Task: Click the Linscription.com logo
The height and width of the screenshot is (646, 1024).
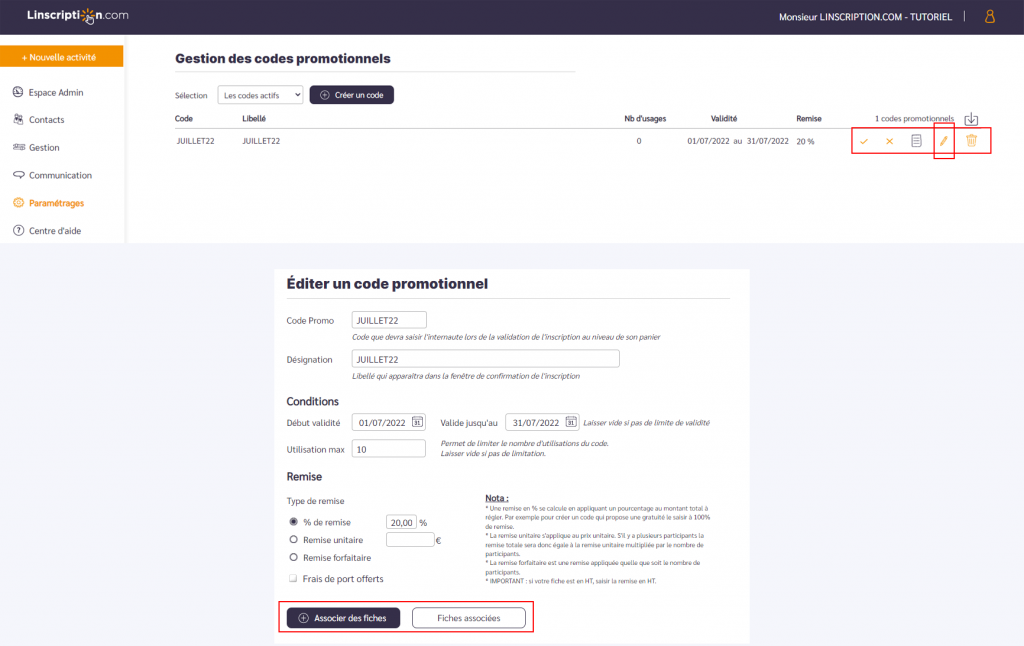Action: tap(75, 16)
